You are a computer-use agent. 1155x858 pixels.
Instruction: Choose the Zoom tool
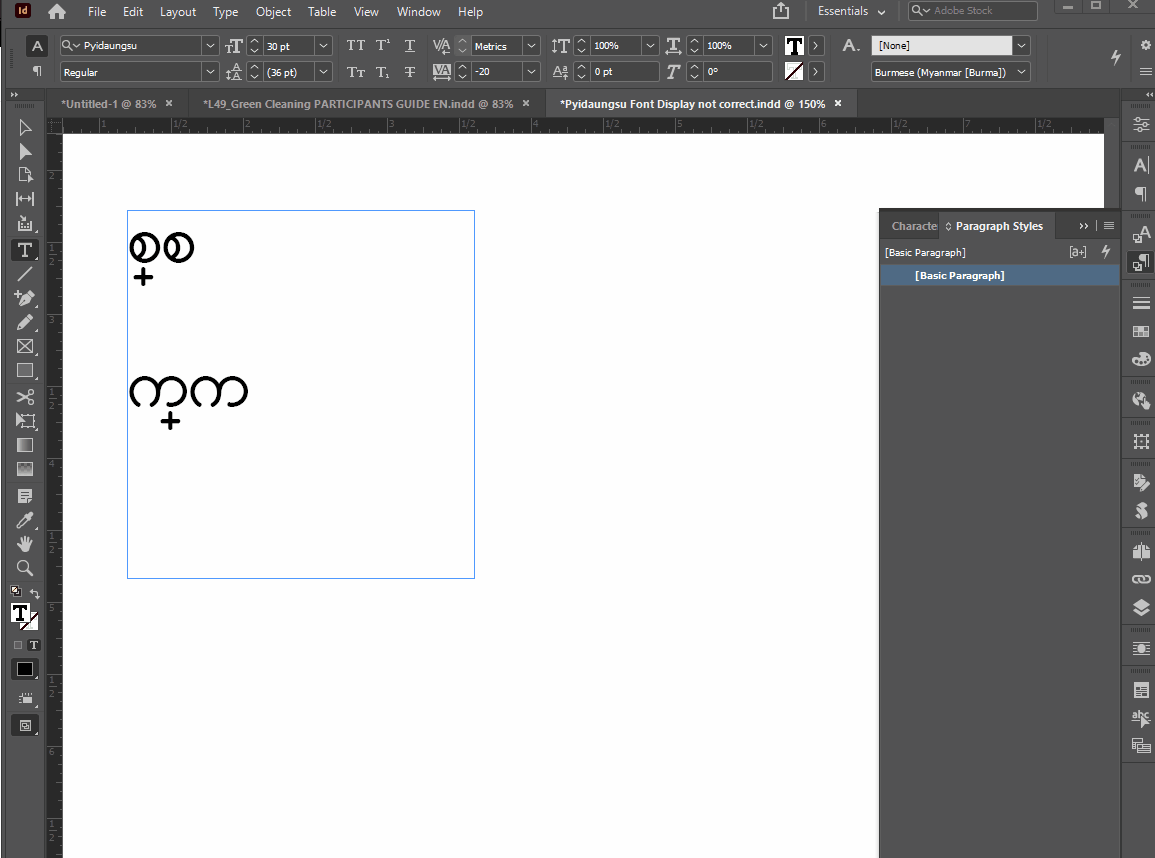pyautogui.click(x=24, y=568)
